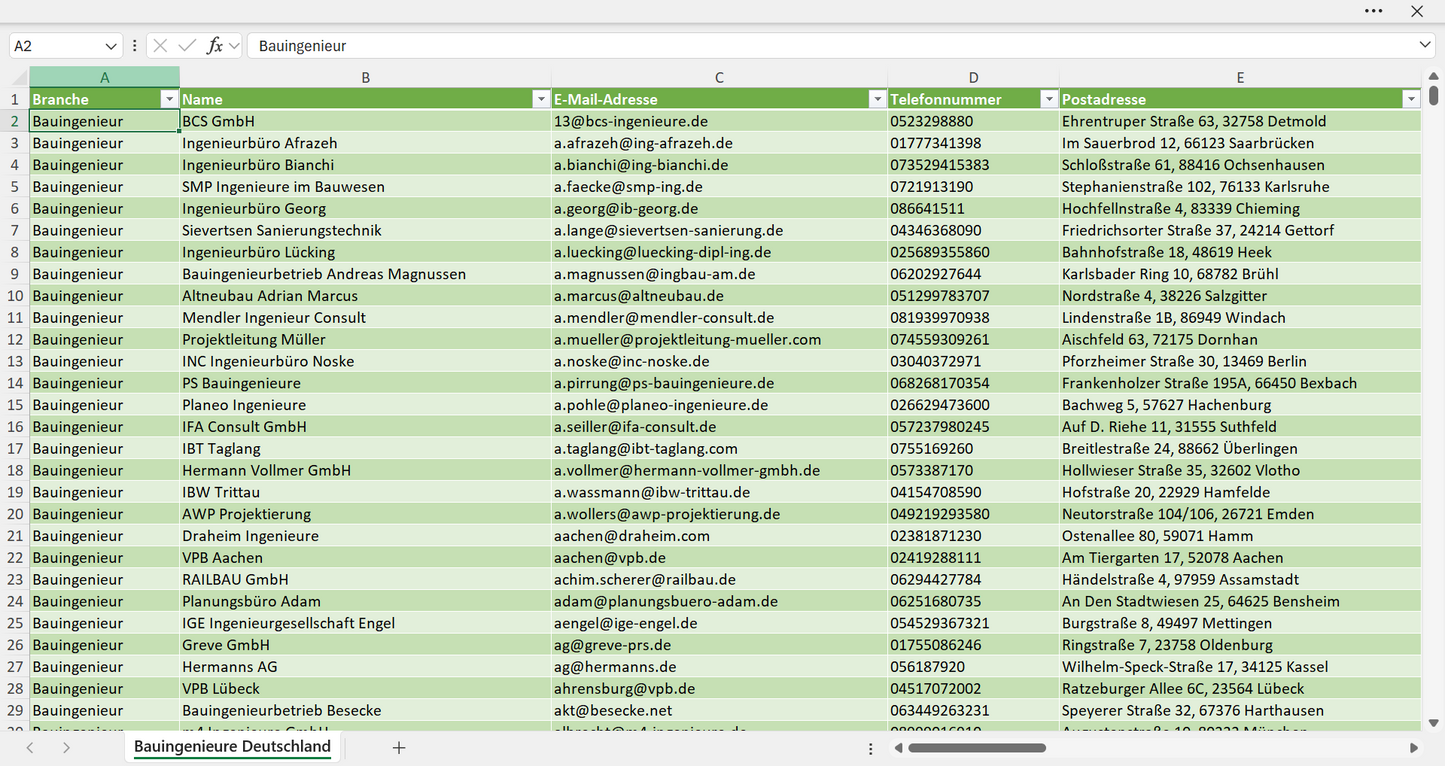Open the E-Mail-Adresse filter dropdown
1445x766 pixels.
[x=877, y=99]
